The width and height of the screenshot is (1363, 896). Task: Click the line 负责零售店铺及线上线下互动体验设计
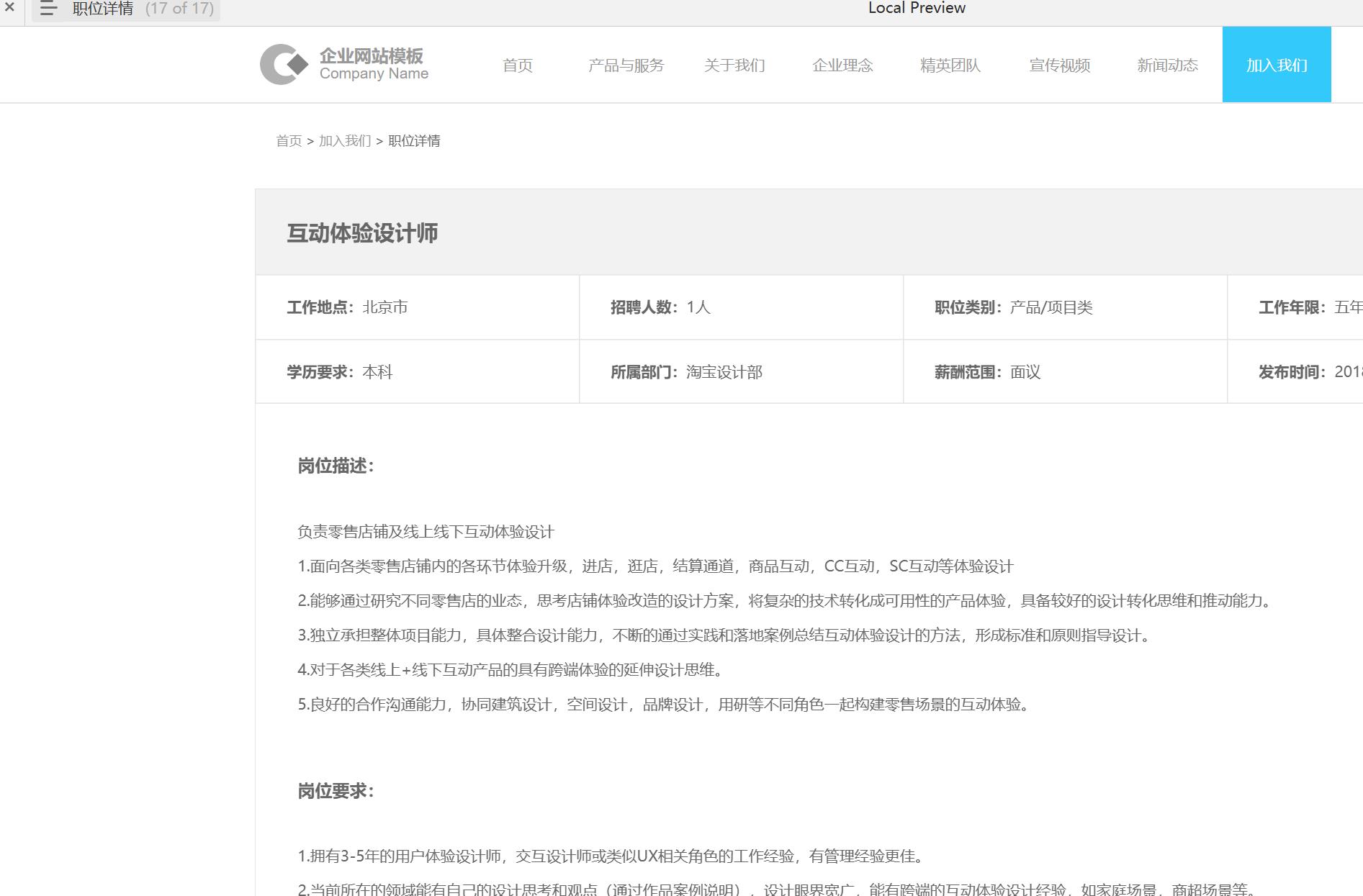(x=426, y=532)
